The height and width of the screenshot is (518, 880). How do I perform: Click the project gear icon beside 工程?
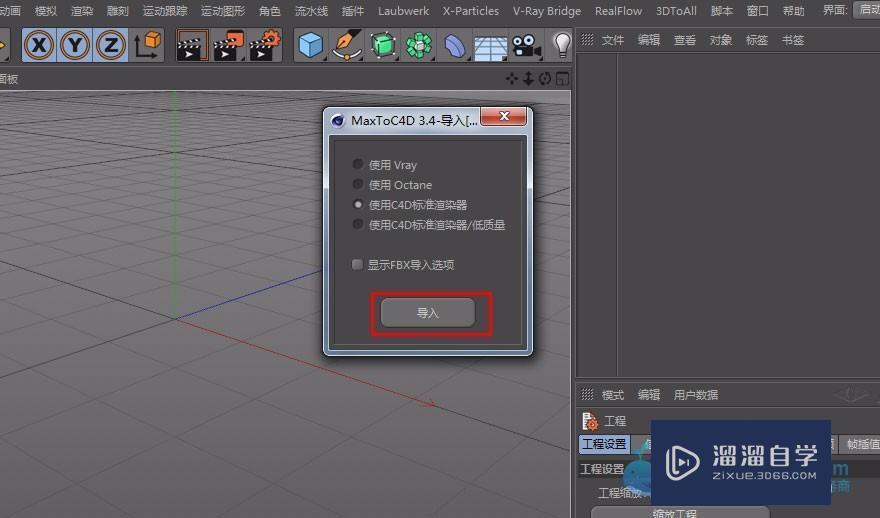590,421
